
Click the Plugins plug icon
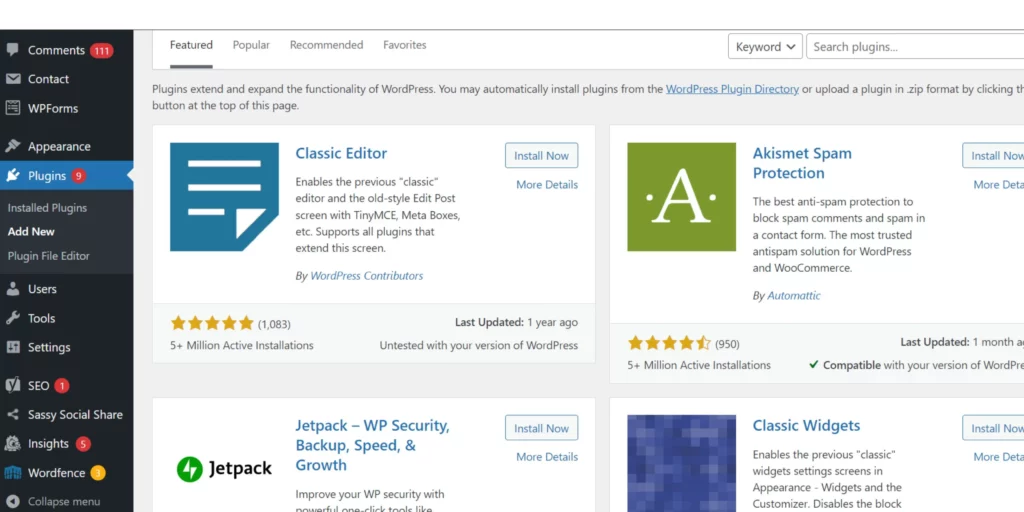click(12, 176)
